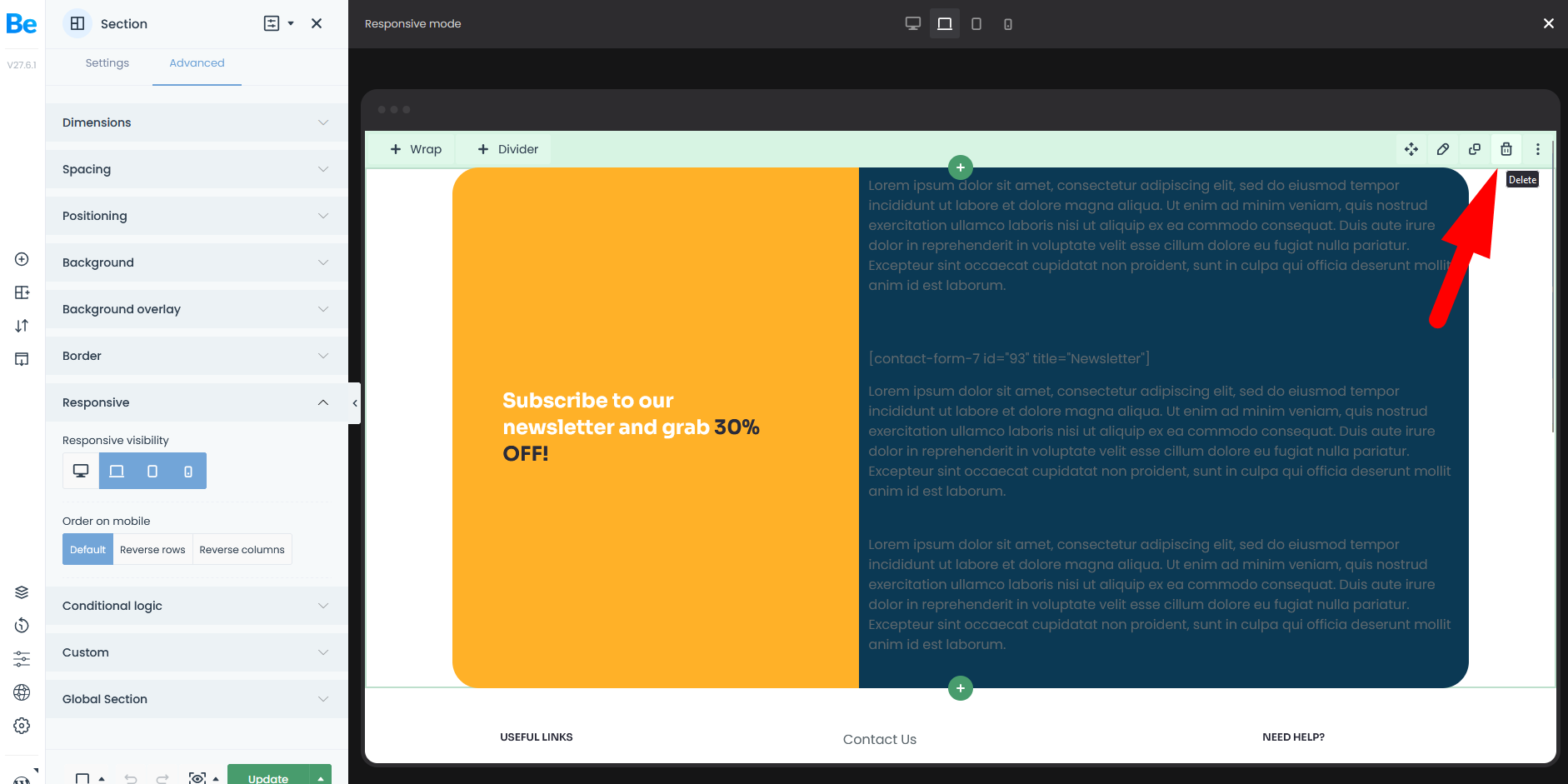1568x784 pixels.
Task: Switch preview to desktop view
Action: click(913, 23)
